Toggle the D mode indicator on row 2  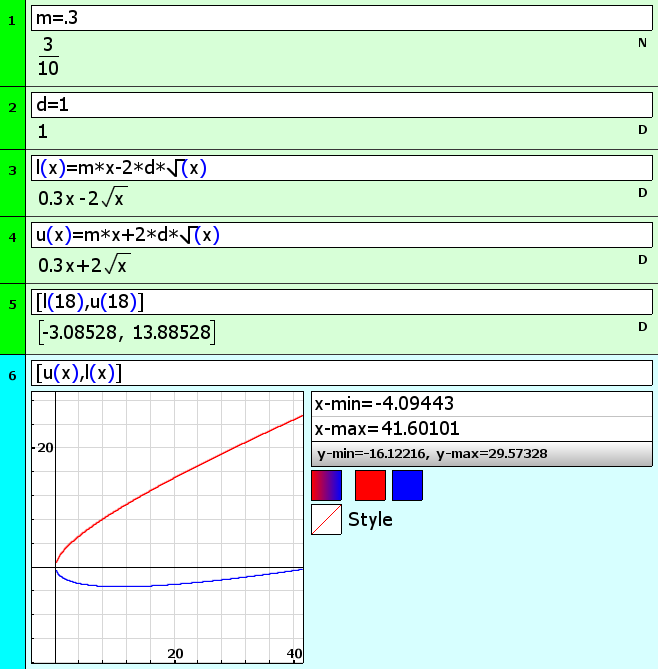click(x=642, y=130)
